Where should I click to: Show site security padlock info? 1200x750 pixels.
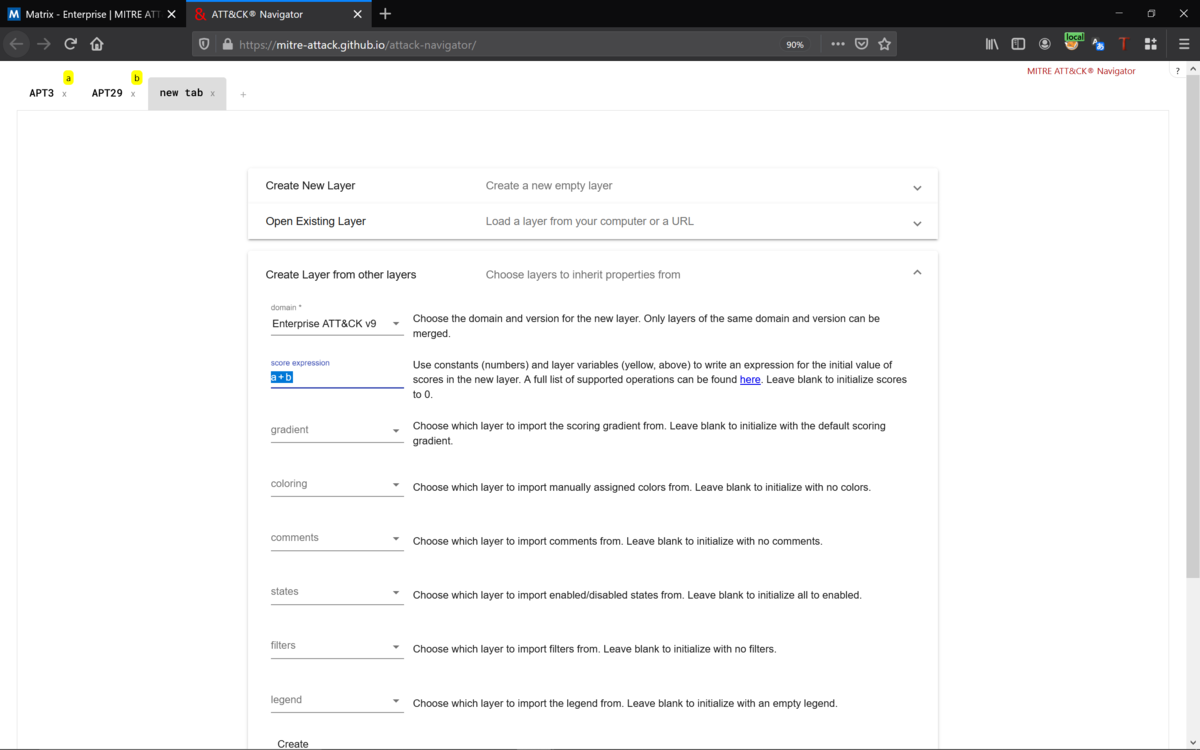[227, 44]
